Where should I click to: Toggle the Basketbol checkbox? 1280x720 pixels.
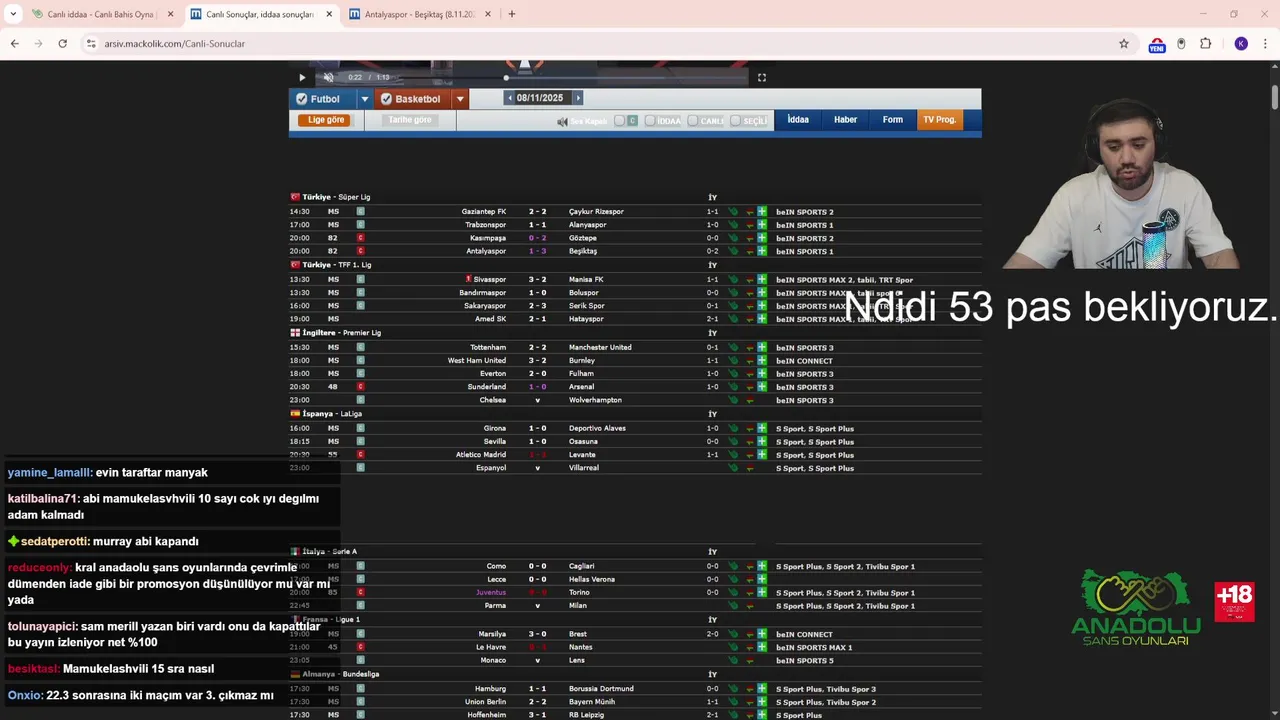(x=386, y=99)
